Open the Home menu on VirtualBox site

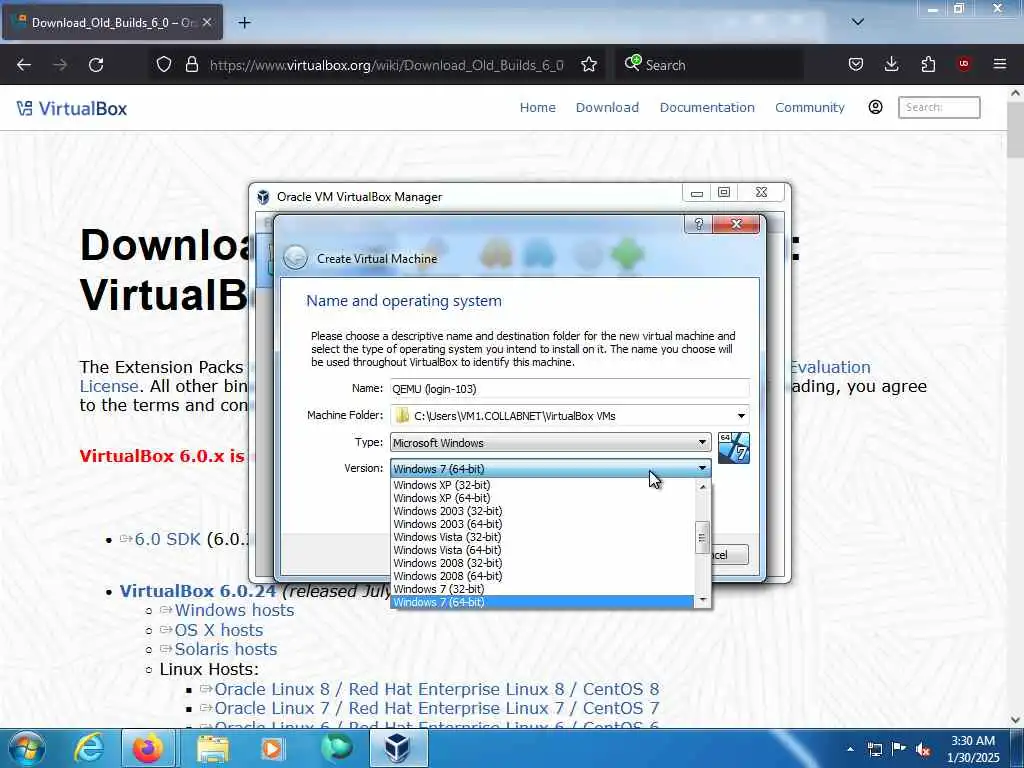point(537,107)
